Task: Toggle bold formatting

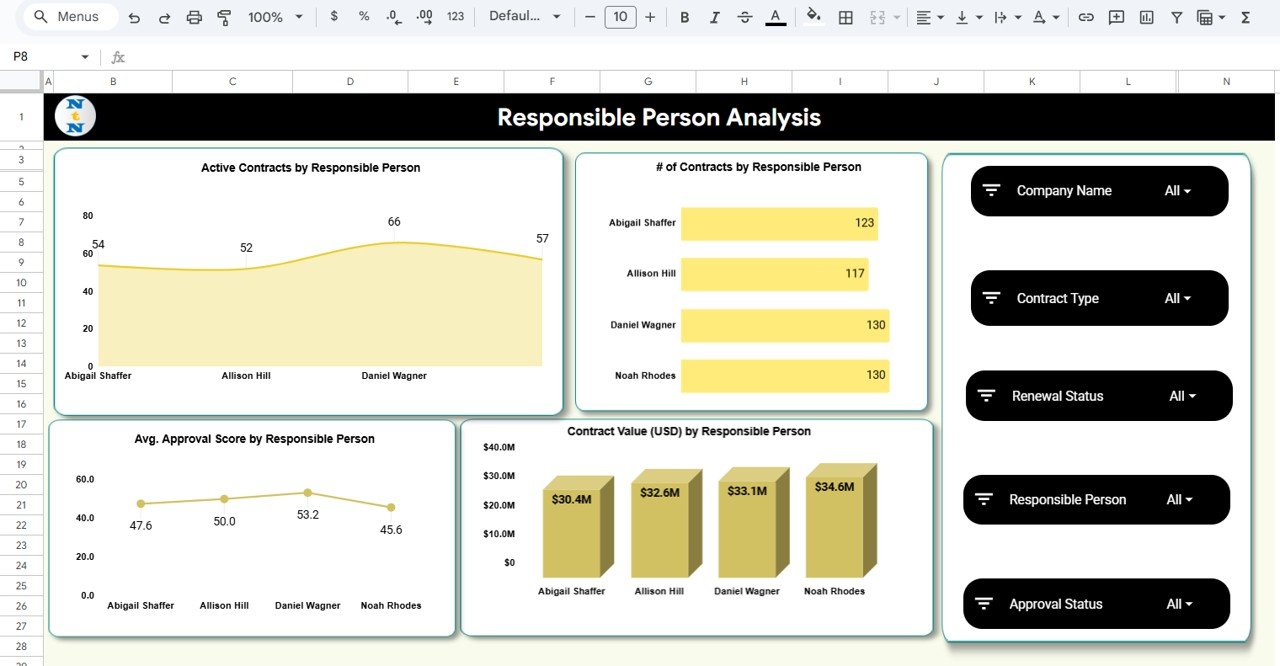Action: [x=684, y=17]
